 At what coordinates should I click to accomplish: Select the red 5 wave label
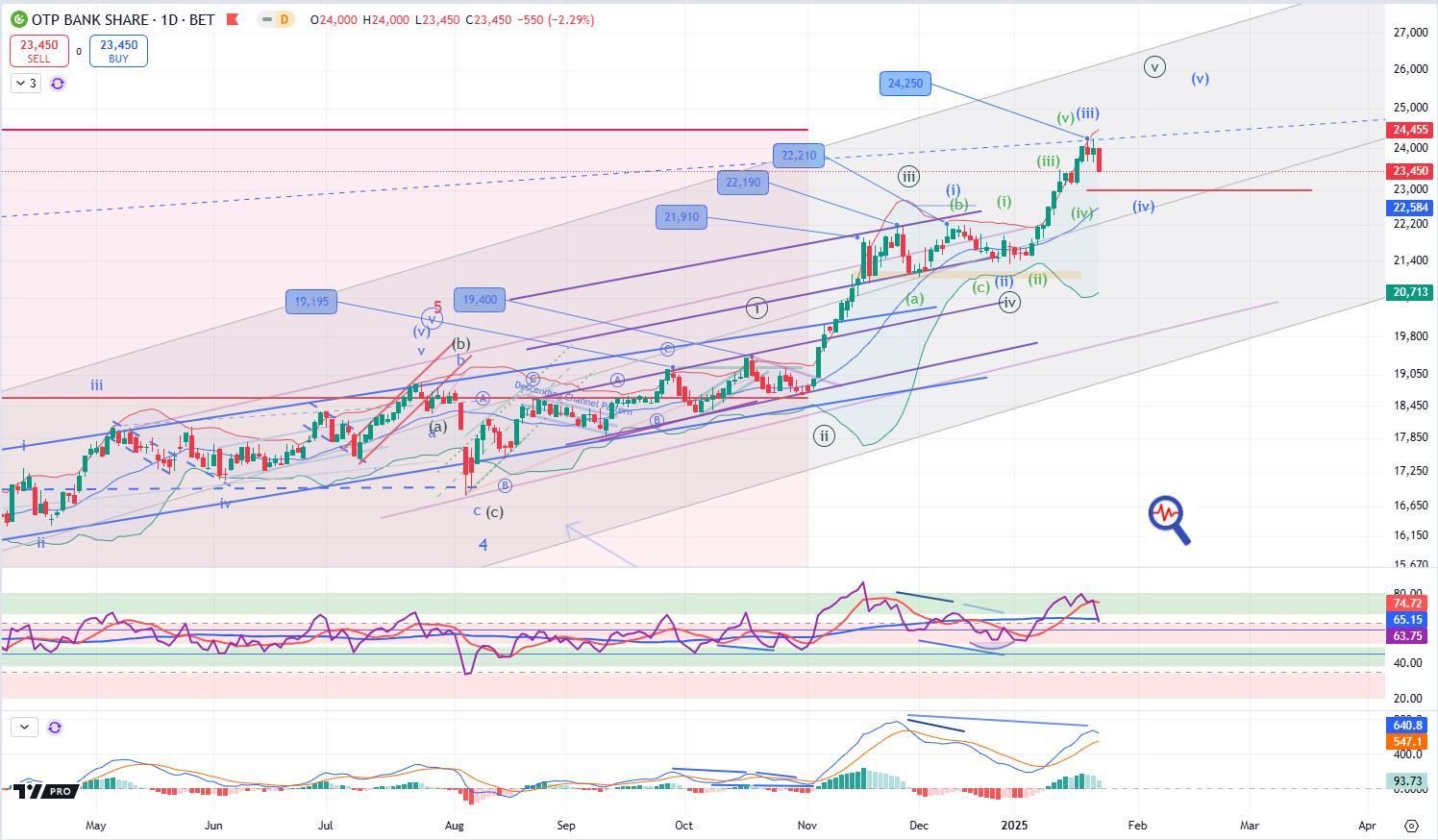(437, 308)
